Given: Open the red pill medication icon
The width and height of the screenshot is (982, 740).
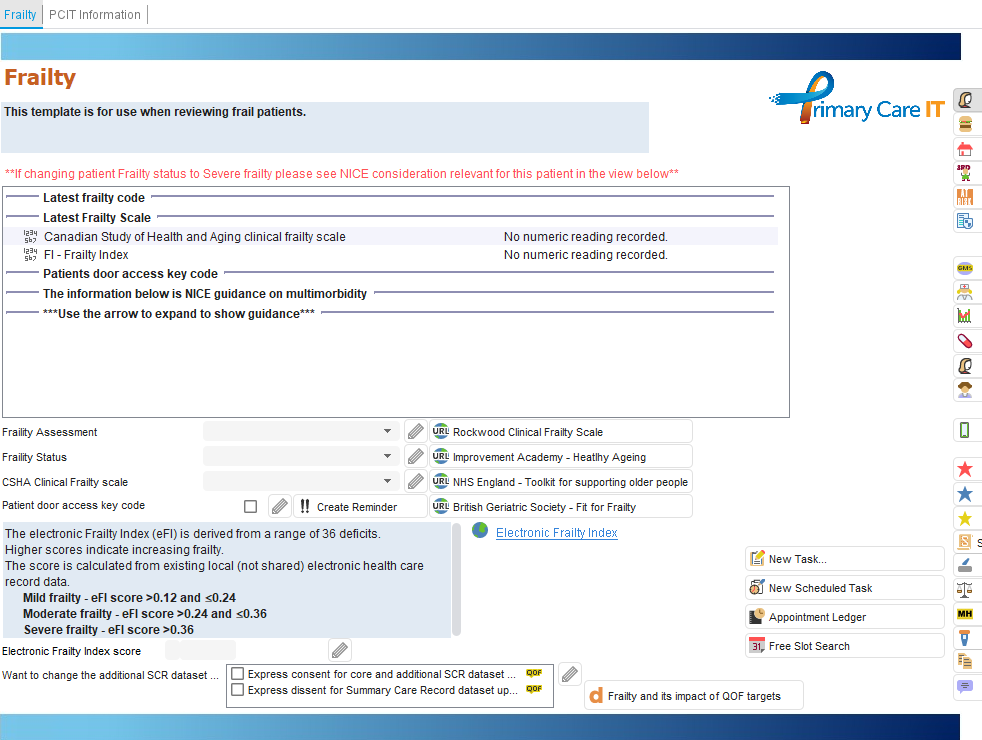Looking at the screenshot, I should click(x=965, y=341).
